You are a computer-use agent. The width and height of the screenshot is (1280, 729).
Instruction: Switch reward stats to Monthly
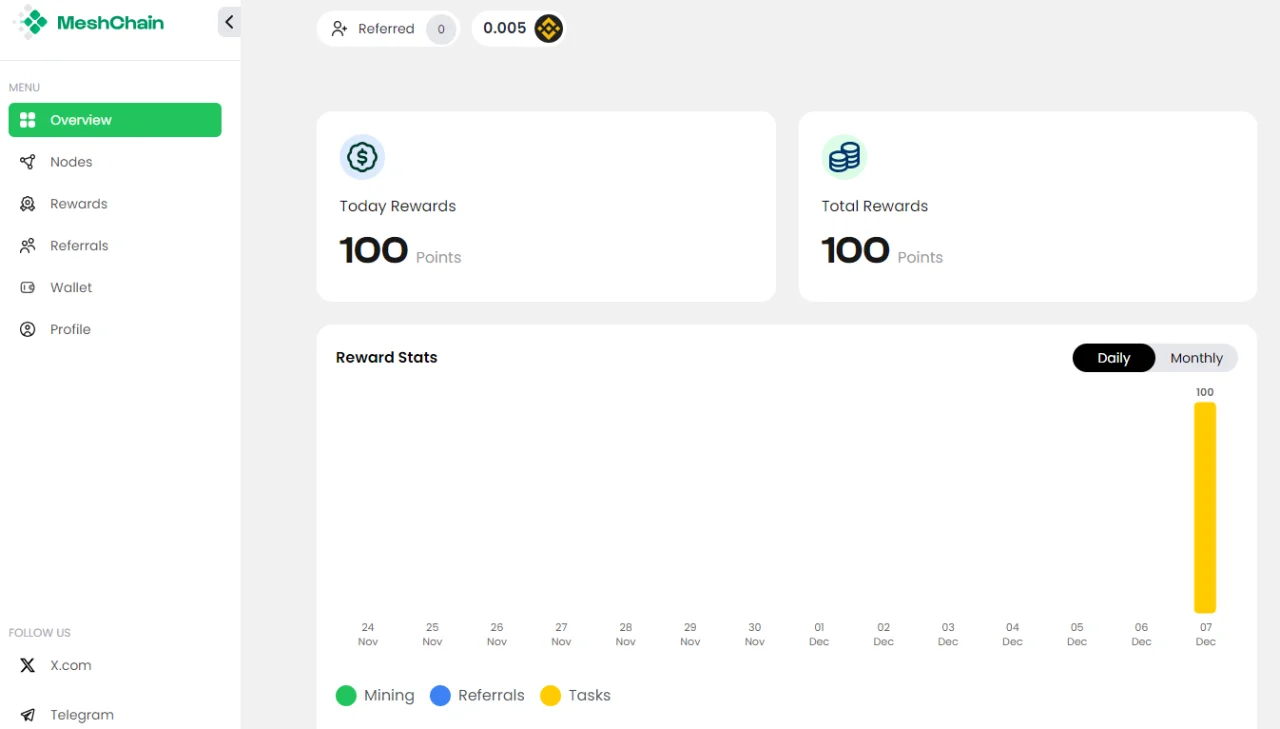point(1196,358)
